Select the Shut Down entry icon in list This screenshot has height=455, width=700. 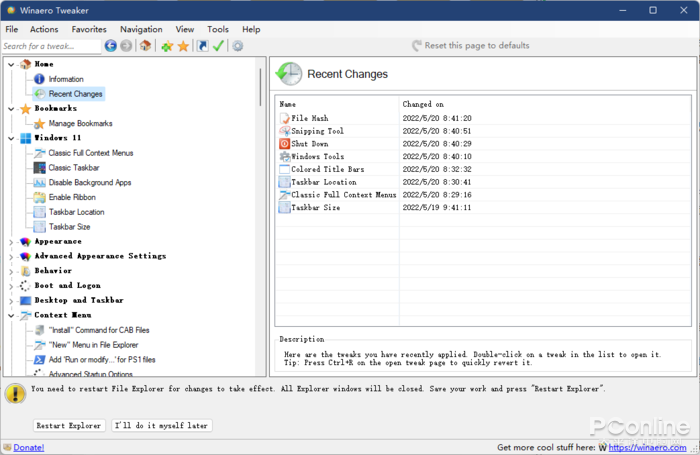click(x=284, y=144)
